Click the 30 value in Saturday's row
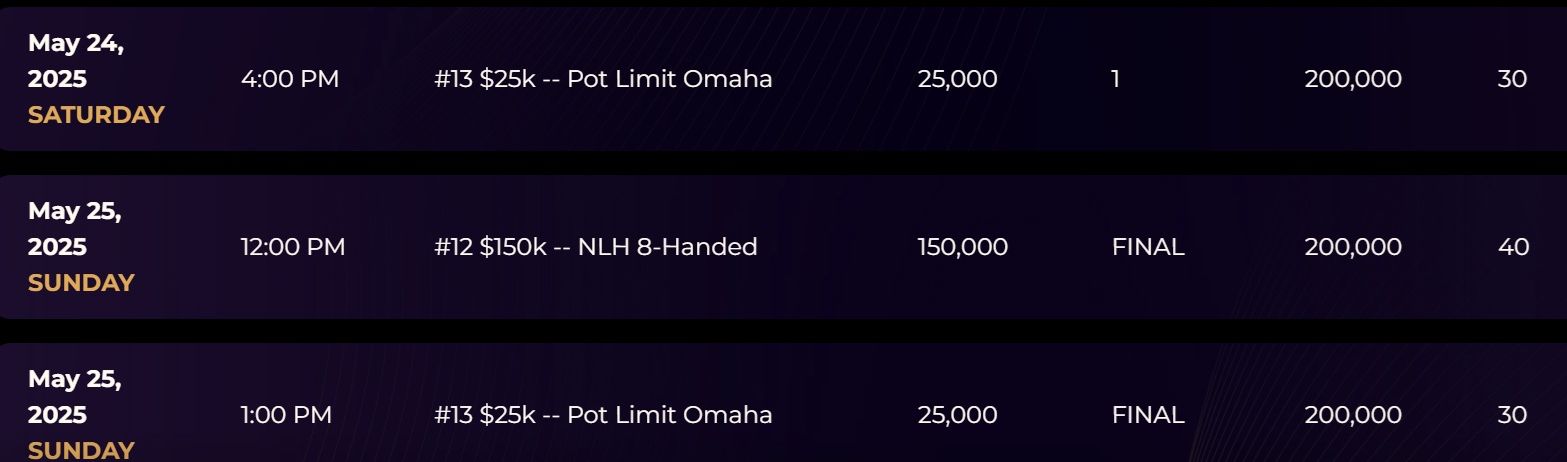1567x462 pixels. coord(1512,79)
